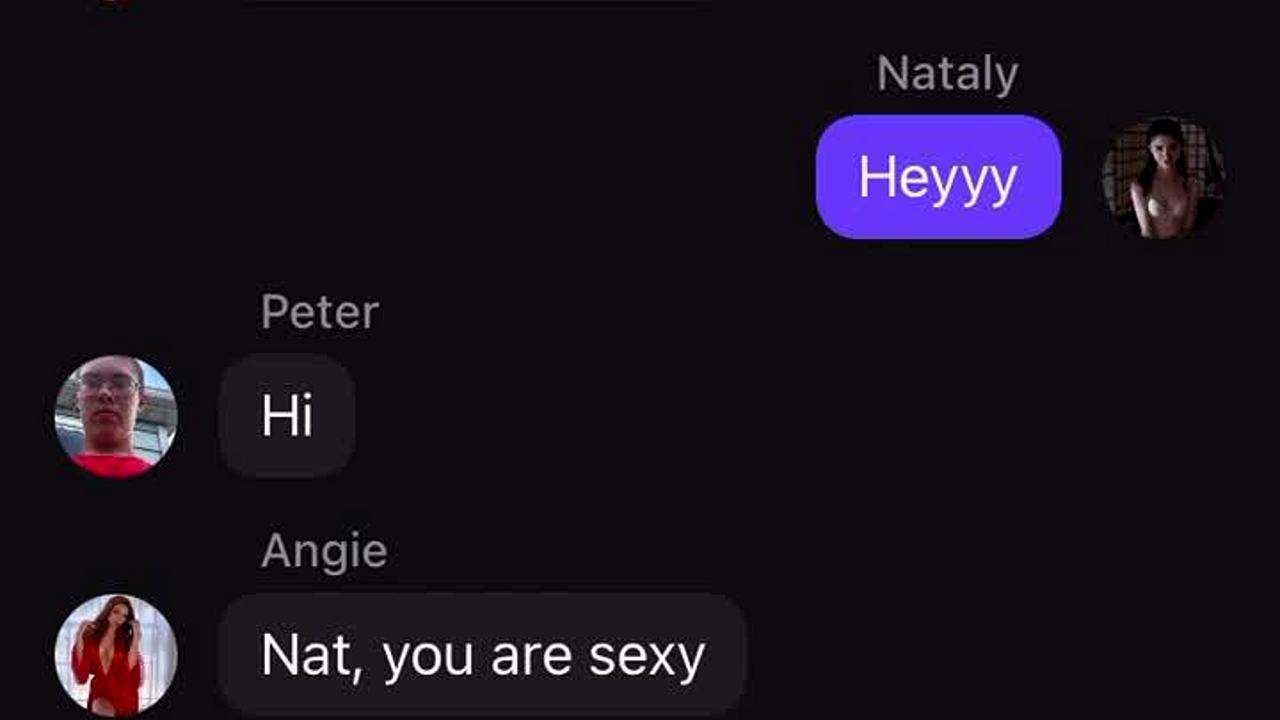Open Nataly's profile picture

coord(1163,178)
